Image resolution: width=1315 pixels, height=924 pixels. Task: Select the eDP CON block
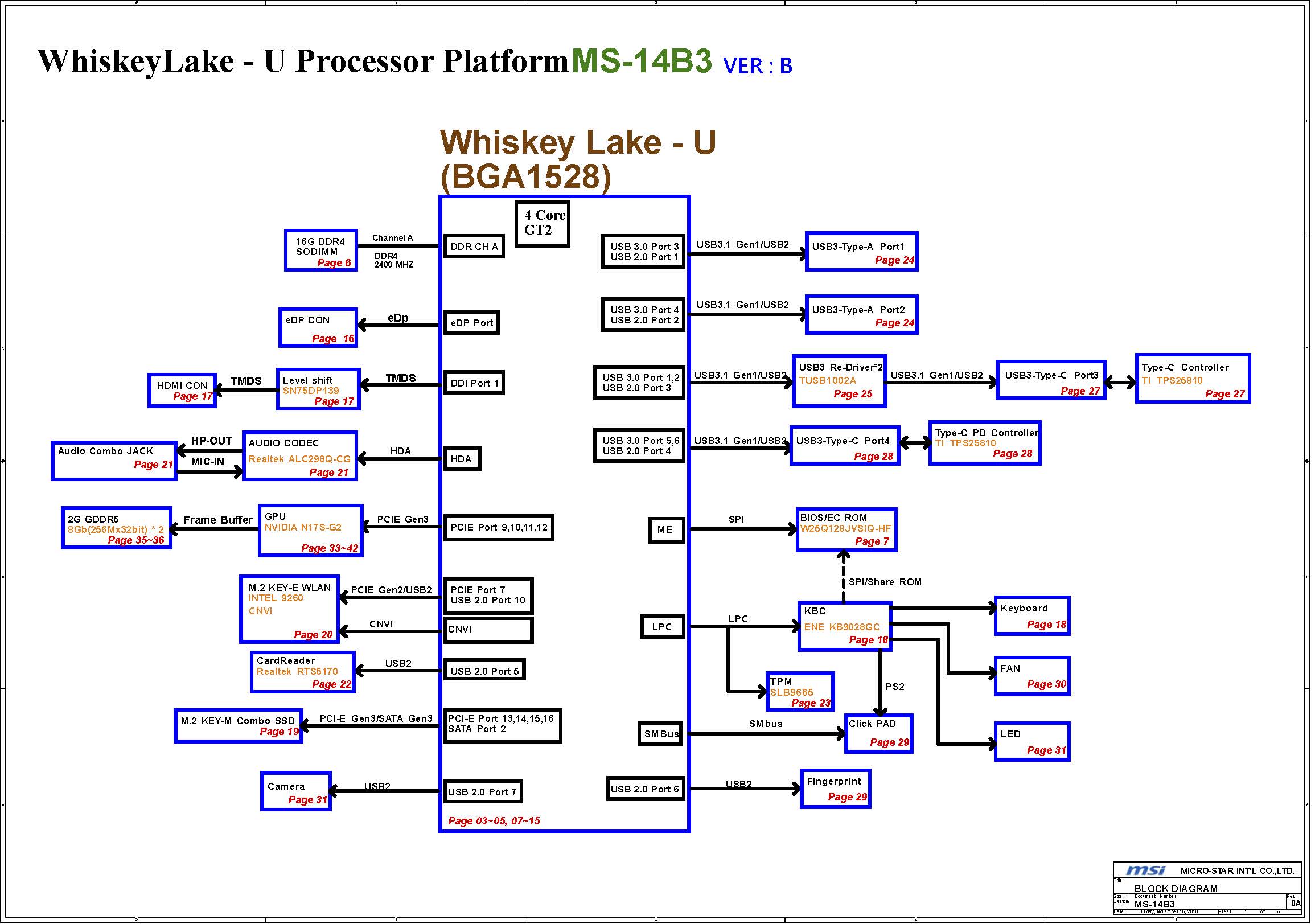[x=318, y=328]
